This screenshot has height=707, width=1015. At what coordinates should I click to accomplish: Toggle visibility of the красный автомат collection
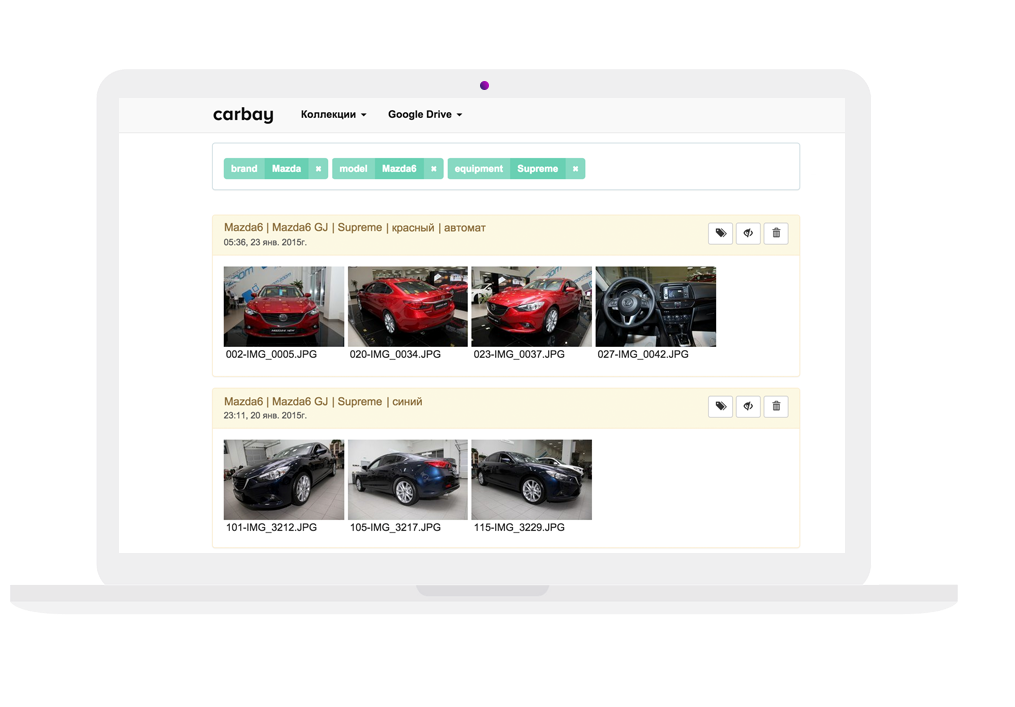(x=748, y=233)
